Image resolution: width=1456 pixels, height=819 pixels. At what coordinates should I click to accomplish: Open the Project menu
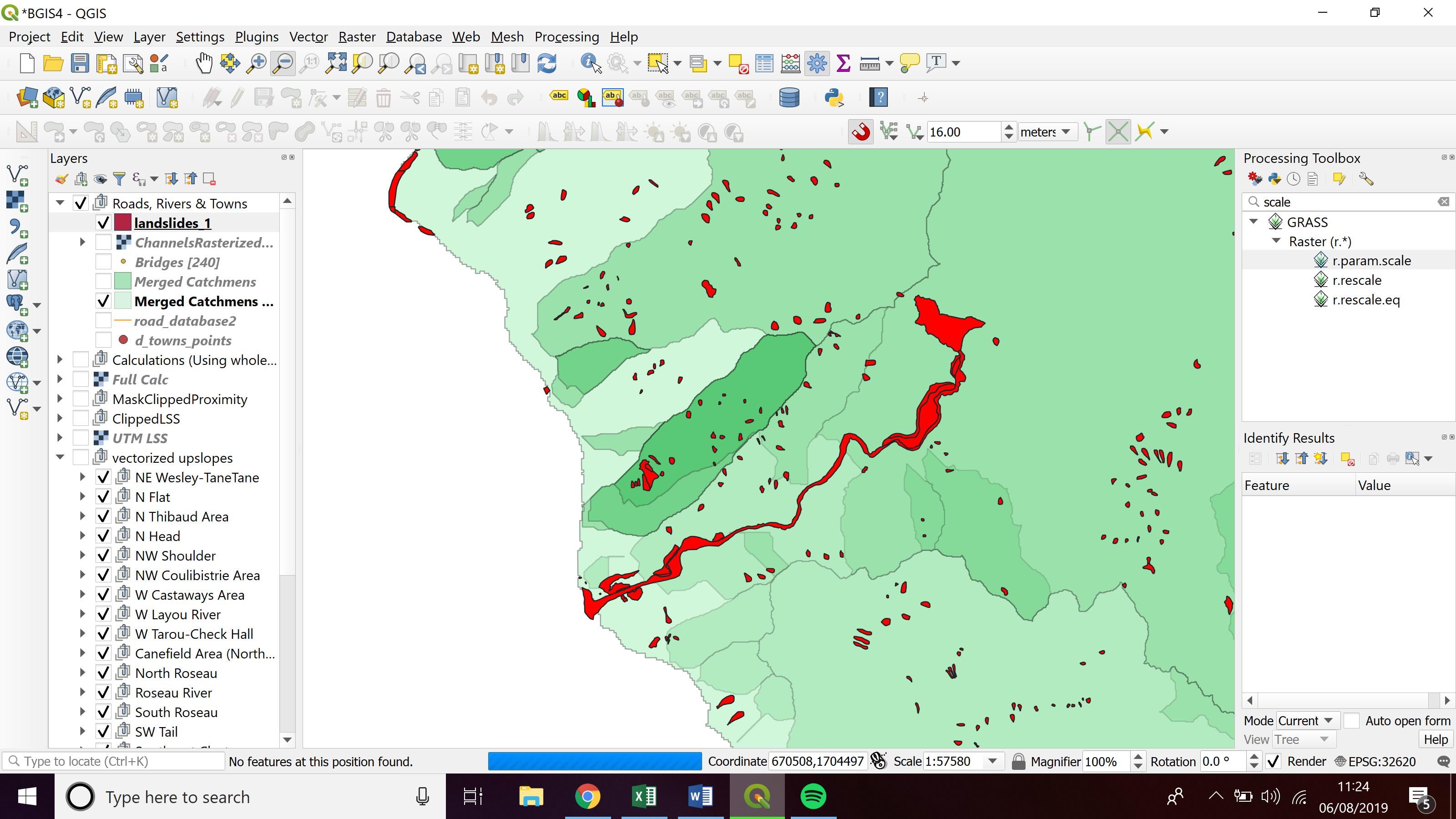30,37
